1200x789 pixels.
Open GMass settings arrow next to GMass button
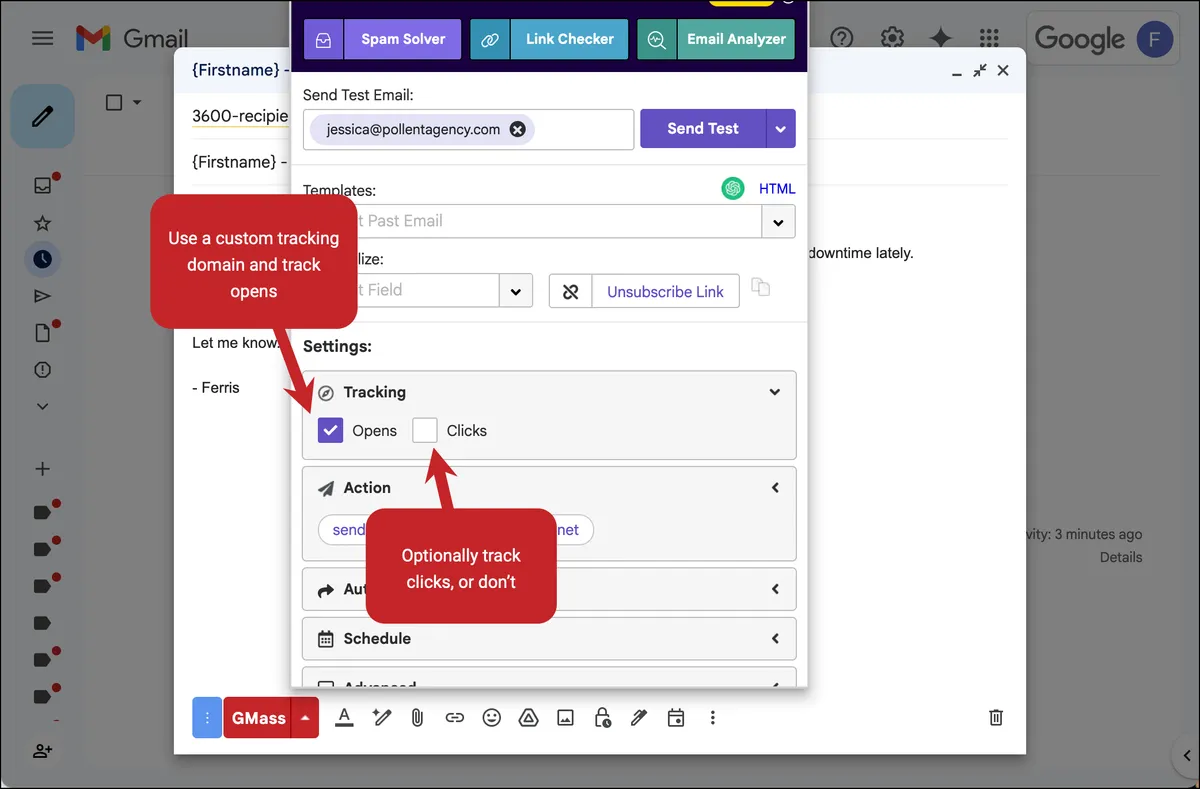click(x=305, y=718)
